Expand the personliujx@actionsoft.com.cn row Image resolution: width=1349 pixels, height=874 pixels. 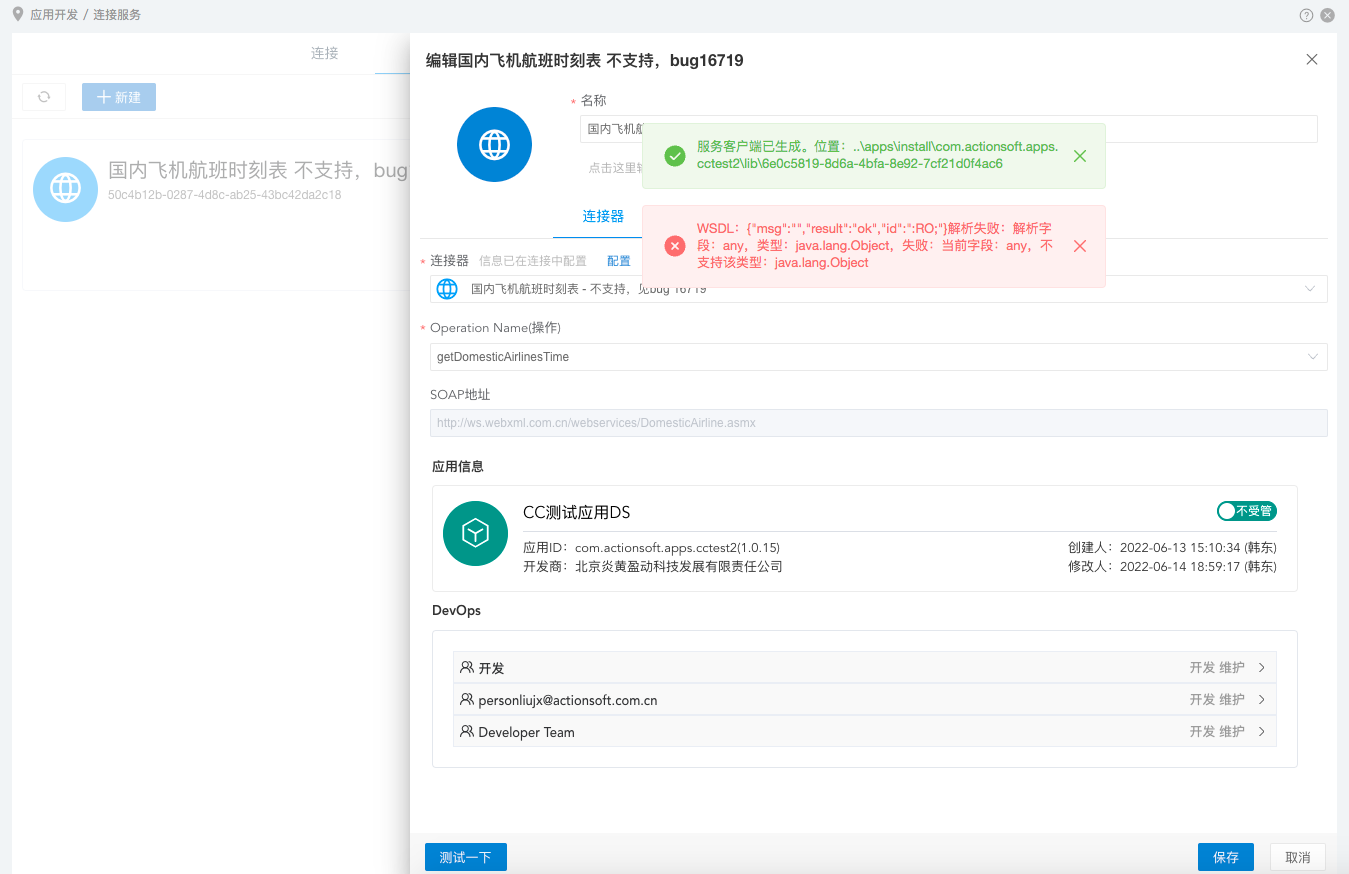tap(1262, 700)
